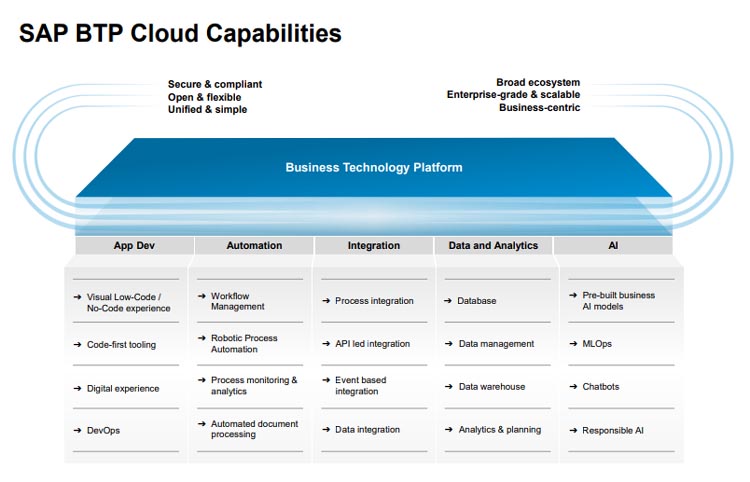Click arrow bullet beside Visual Low-Code experience
750x482 pixels.
tap(77, 297)
